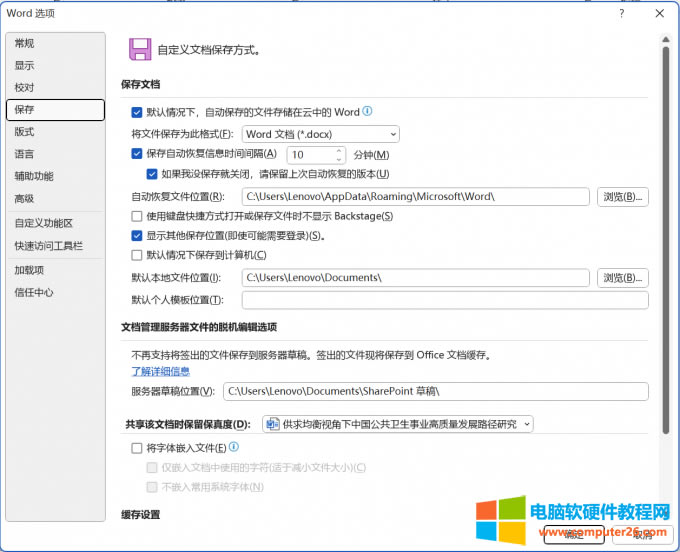Open the 显示 options category

coord(55,65)
